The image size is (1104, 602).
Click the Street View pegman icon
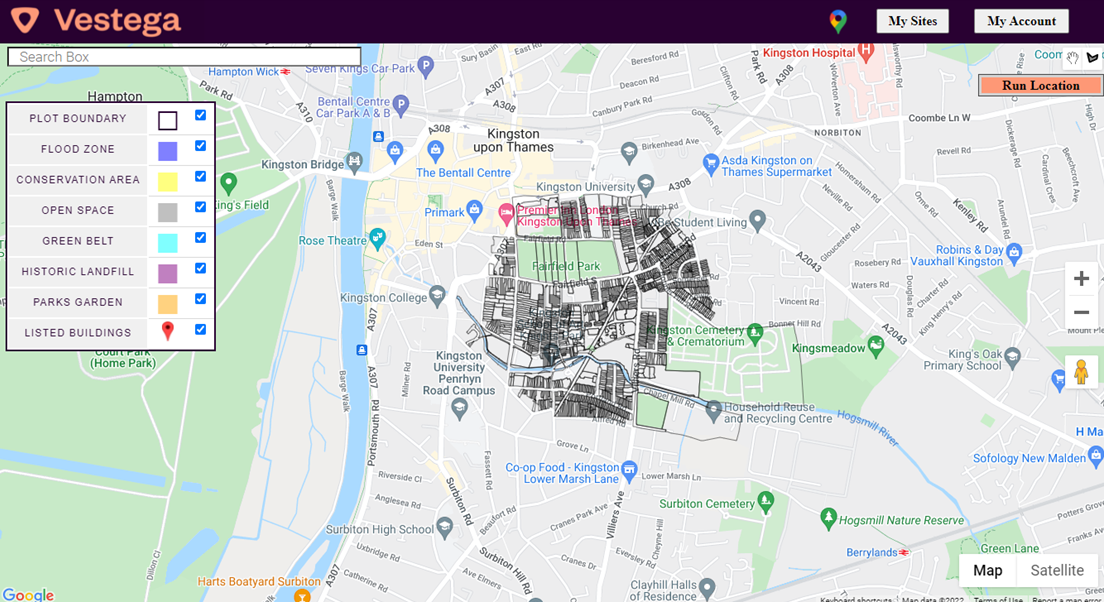(x=1081, y=372)
